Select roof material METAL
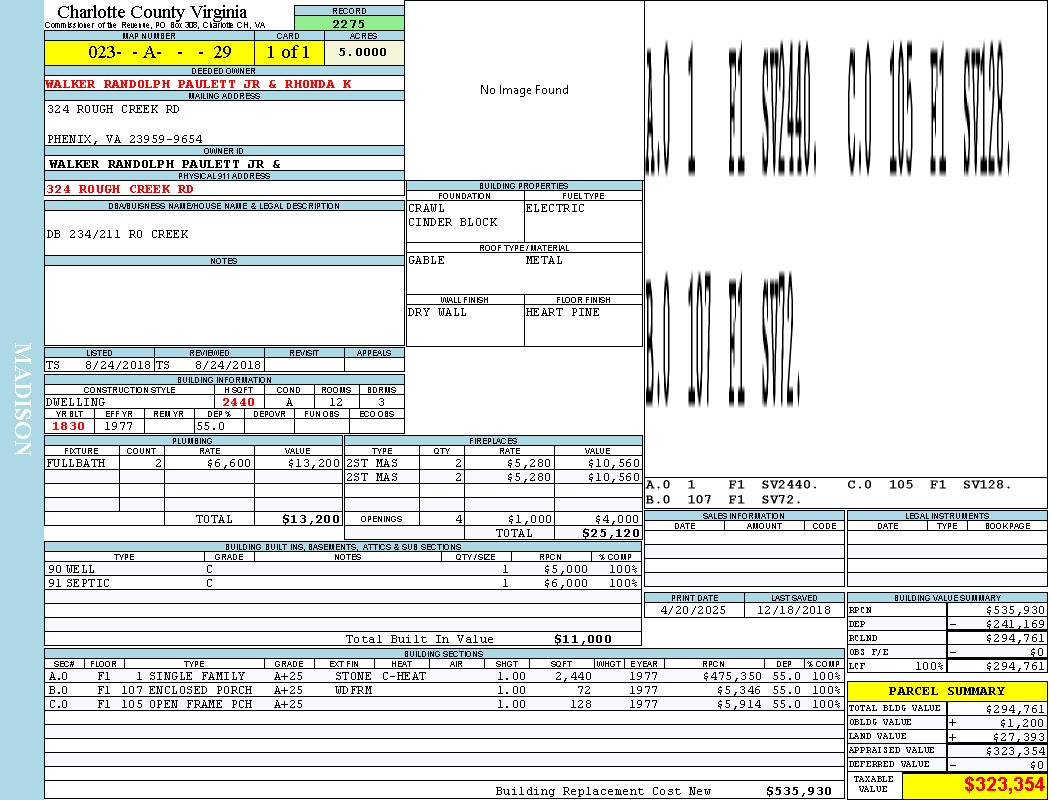The image size is (1050, 800). [x=544, y=260]
